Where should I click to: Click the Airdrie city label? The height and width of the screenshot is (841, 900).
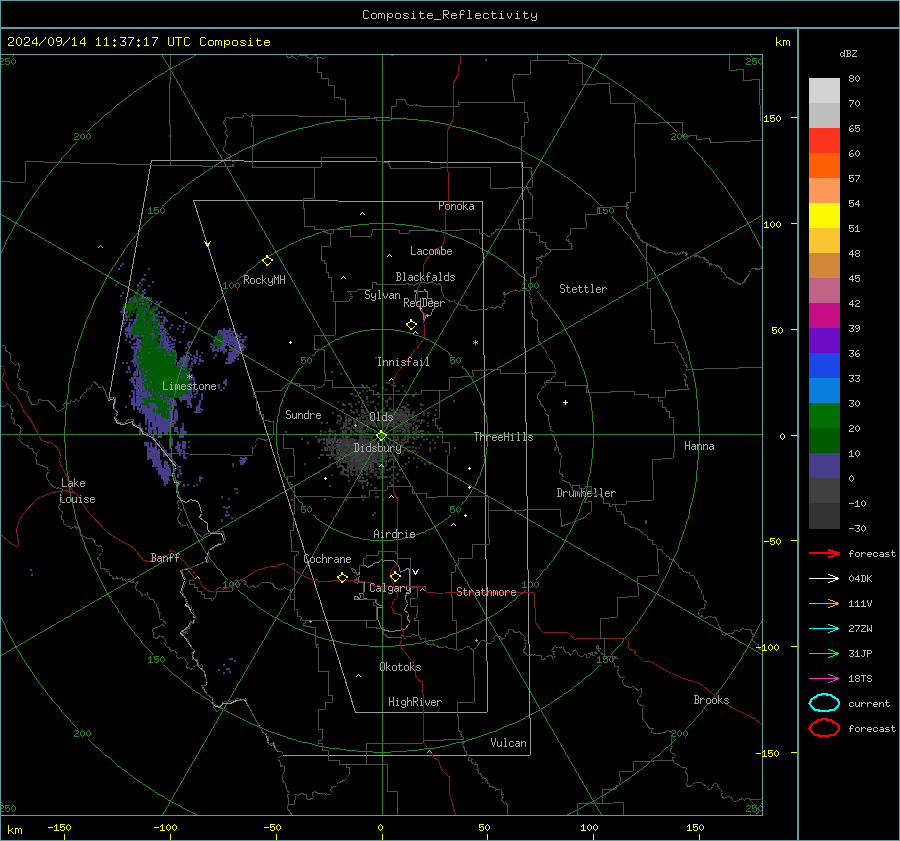[394, 534]
